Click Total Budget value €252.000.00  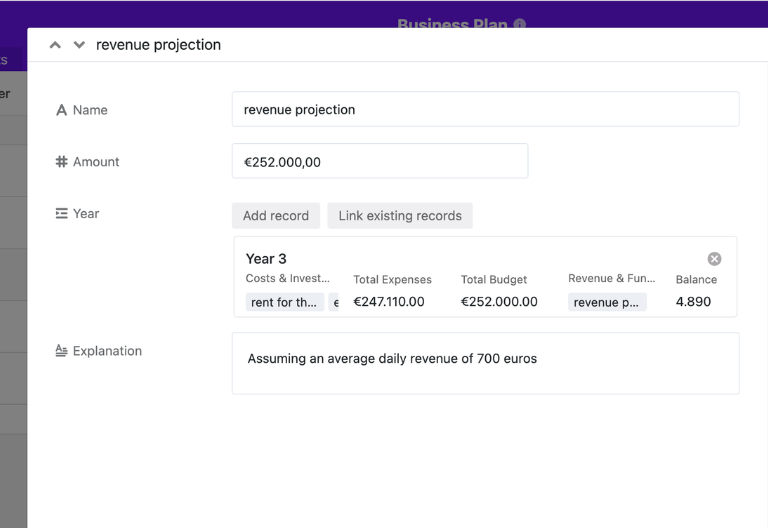point(499,302)
